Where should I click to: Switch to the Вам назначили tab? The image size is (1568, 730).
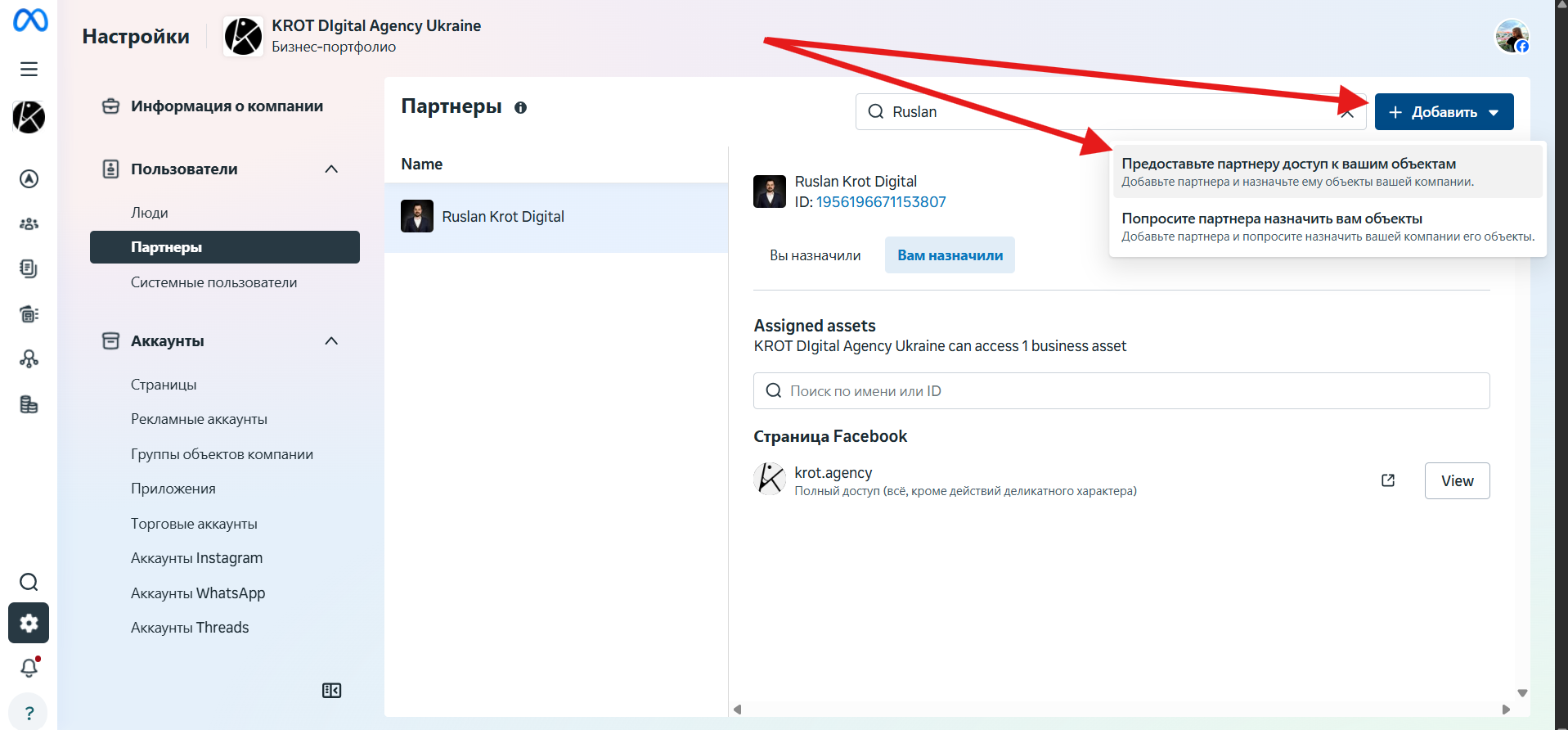tap(950, 255)
